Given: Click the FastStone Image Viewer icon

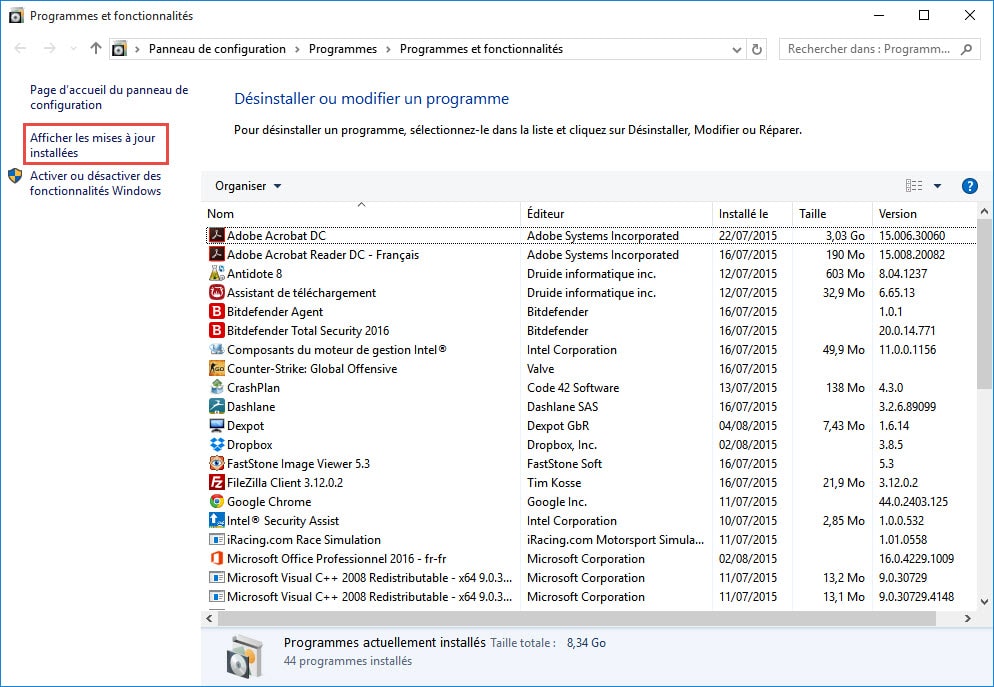Looking at the screenshot, I should [217, 463].
